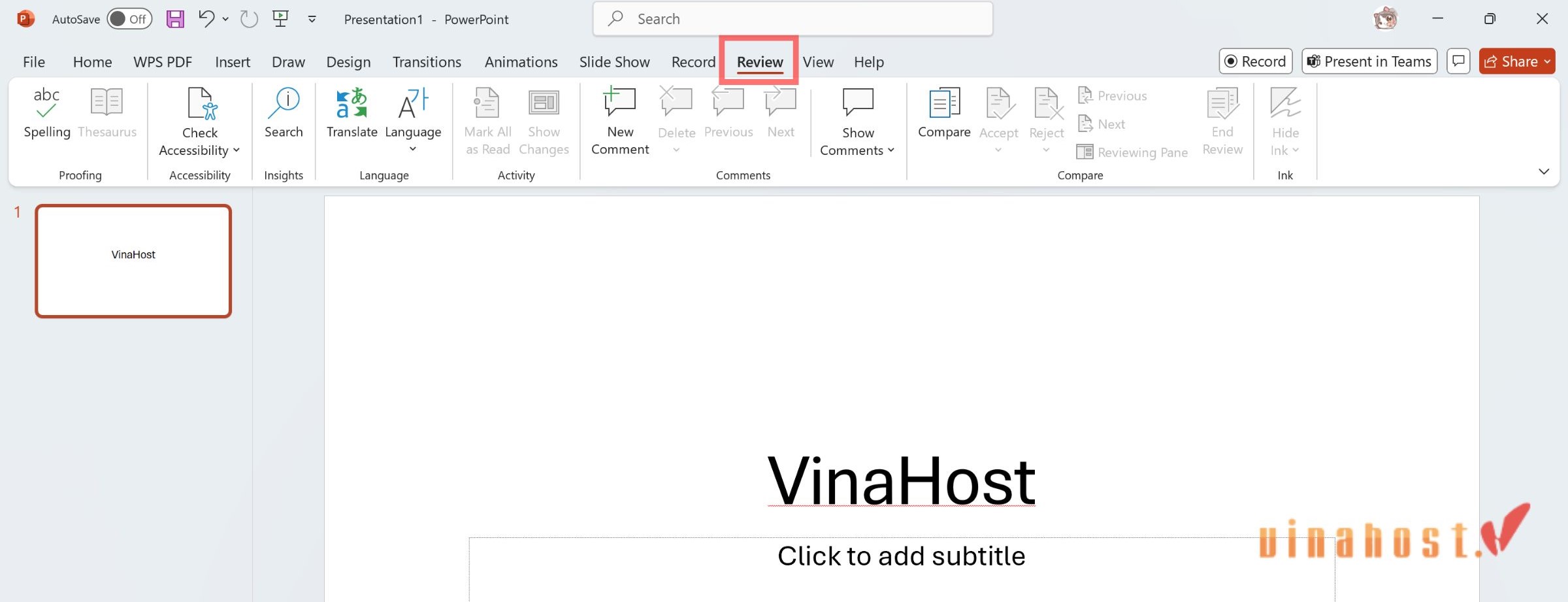Click Mark All as Read
This screenshot has height=602, width=1568.
(487, 122)
